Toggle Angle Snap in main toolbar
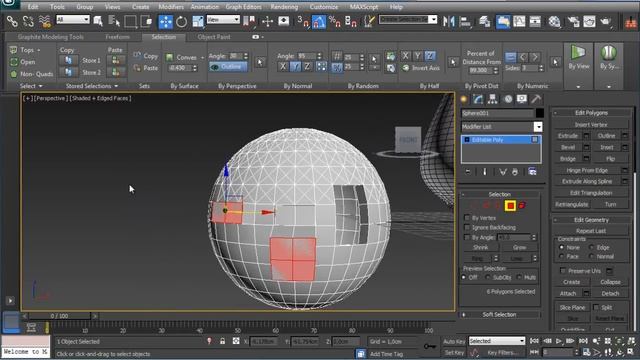 (x=319, y=21)
